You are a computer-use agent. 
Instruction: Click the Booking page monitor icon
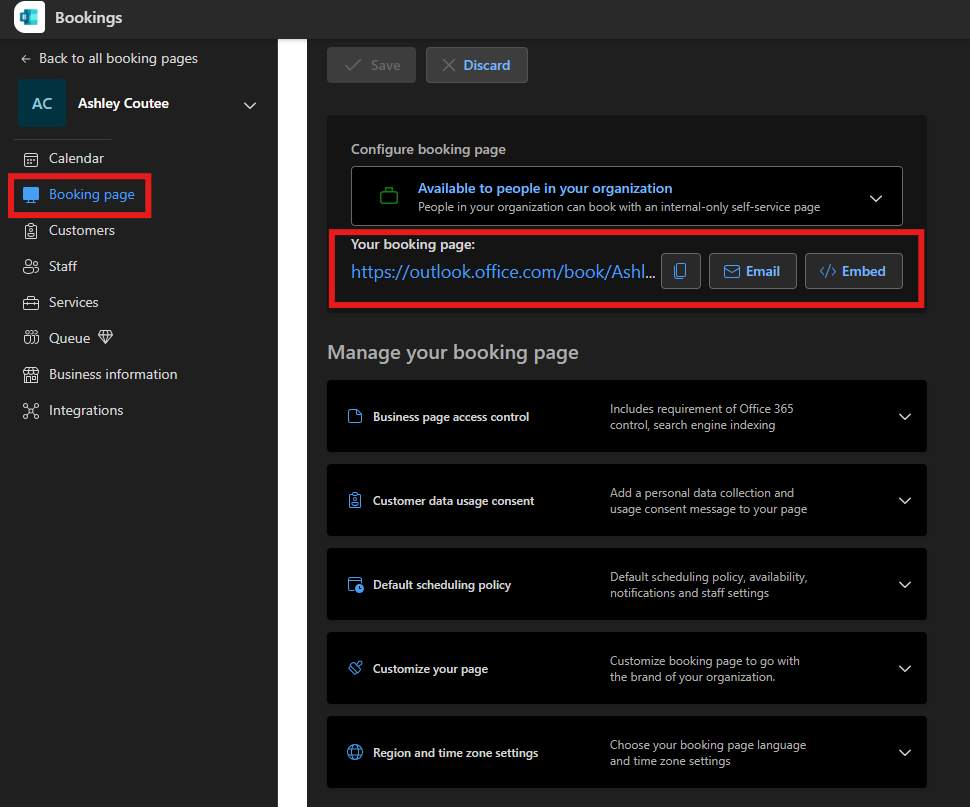(31, 195)
